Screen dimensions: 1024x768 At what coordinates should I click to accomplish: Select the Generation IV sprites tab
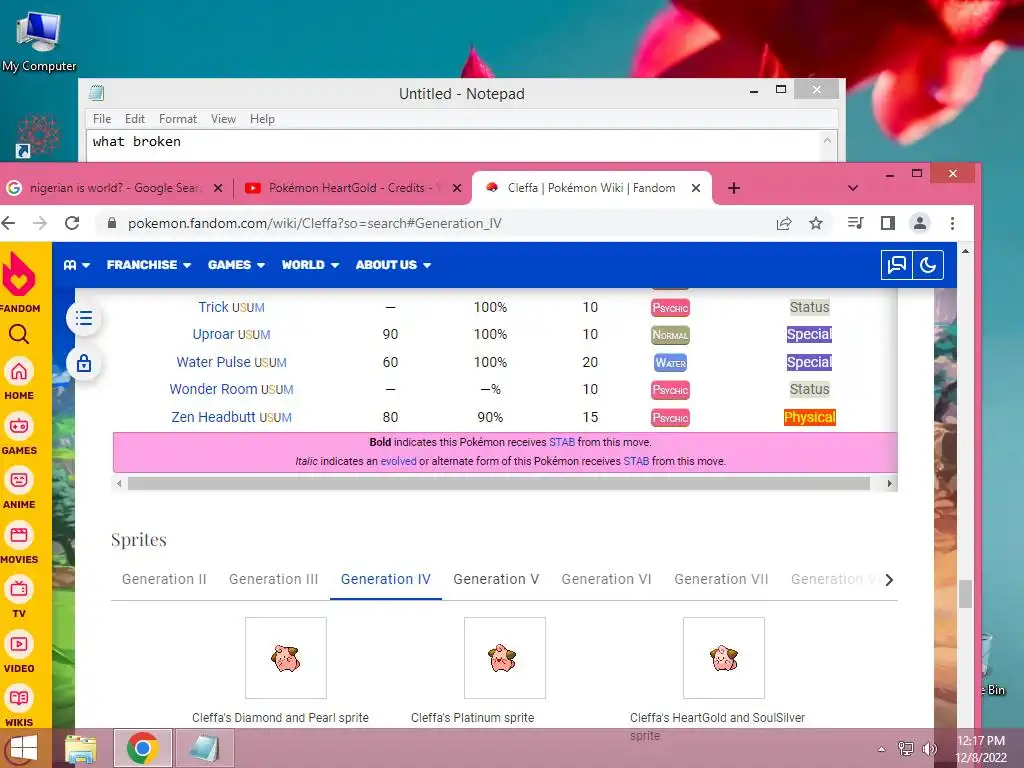(x=386, y=579)
